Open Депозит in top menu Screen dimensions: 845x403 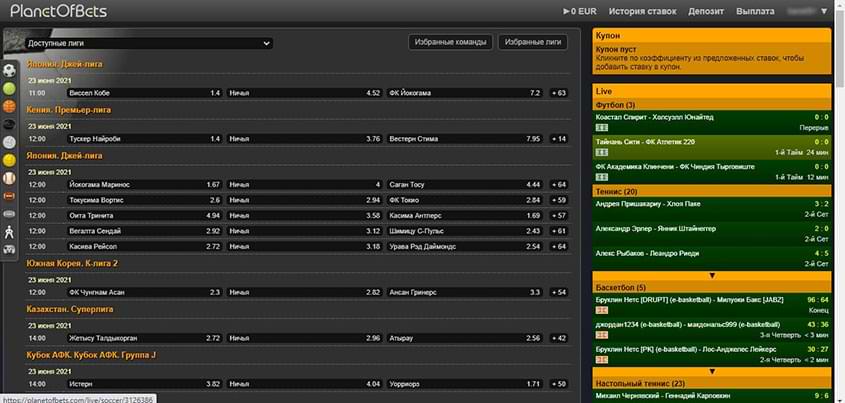tap(706, 11)
